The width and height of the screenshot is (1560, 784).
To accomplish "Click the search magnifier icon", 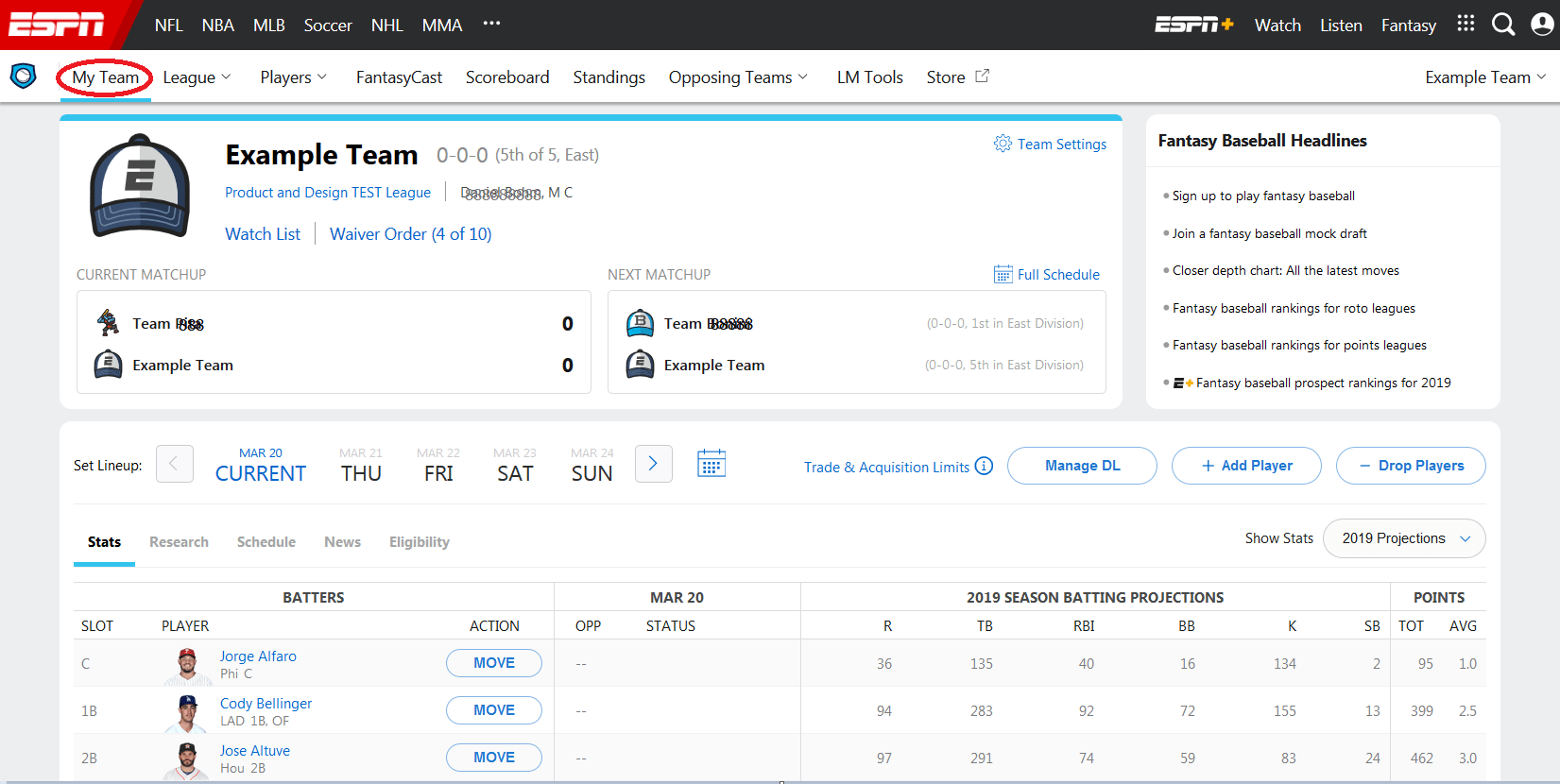I will 1503,25.
